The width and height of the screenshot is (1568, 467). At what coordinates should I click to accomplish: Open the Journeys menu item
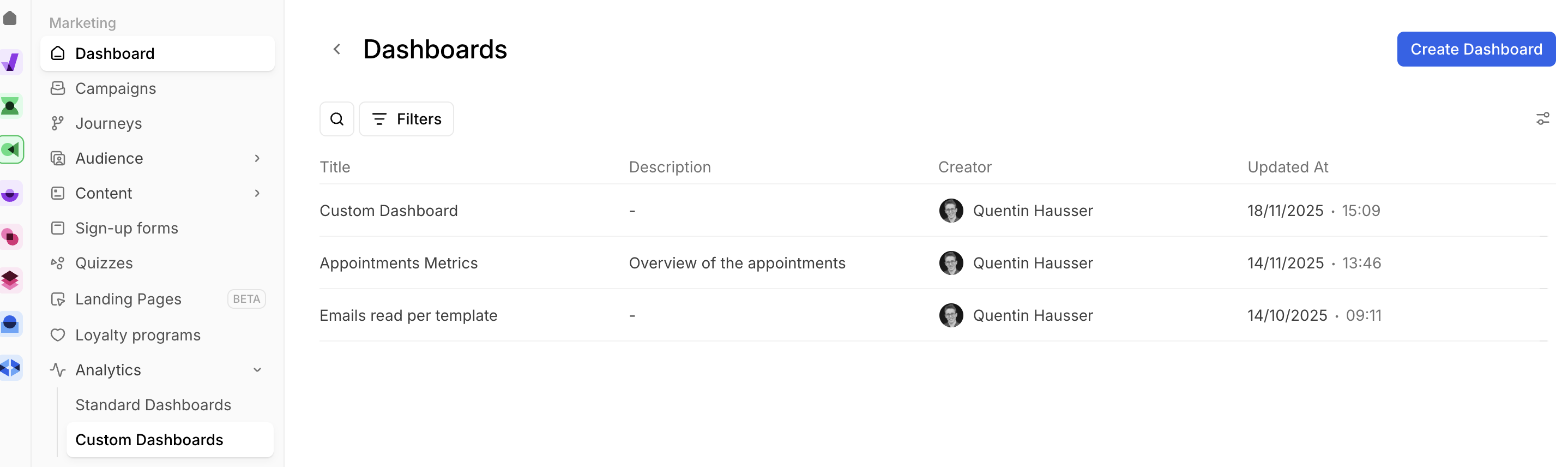pos(108,124)
